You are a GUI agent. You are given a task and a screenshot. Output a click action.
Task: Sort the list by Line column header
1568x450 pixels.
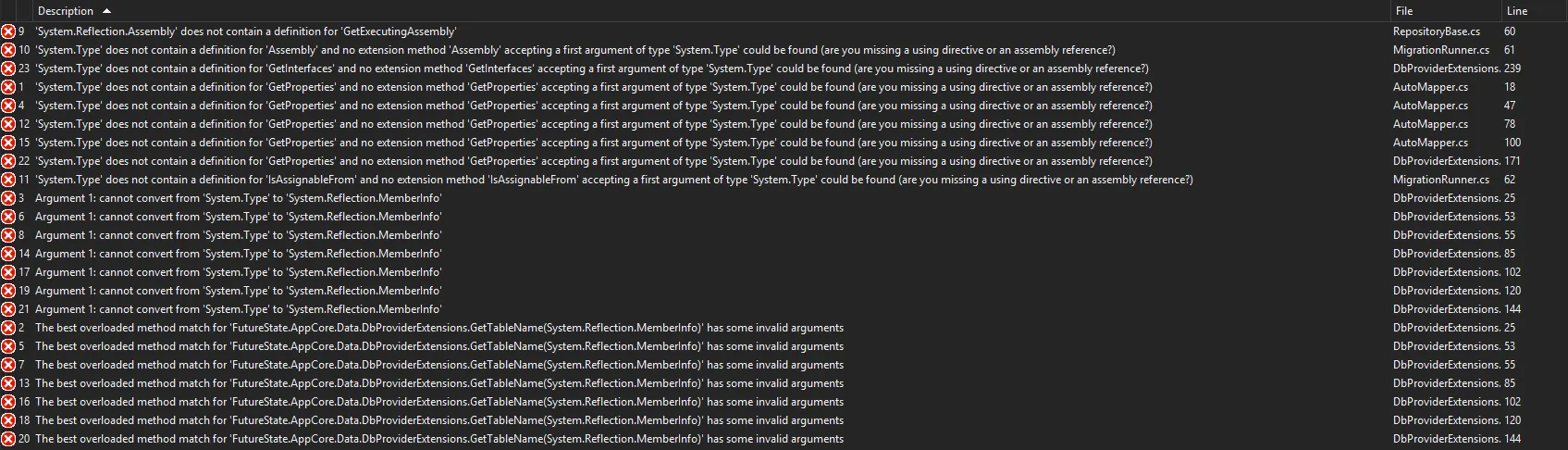(1517, 11)
